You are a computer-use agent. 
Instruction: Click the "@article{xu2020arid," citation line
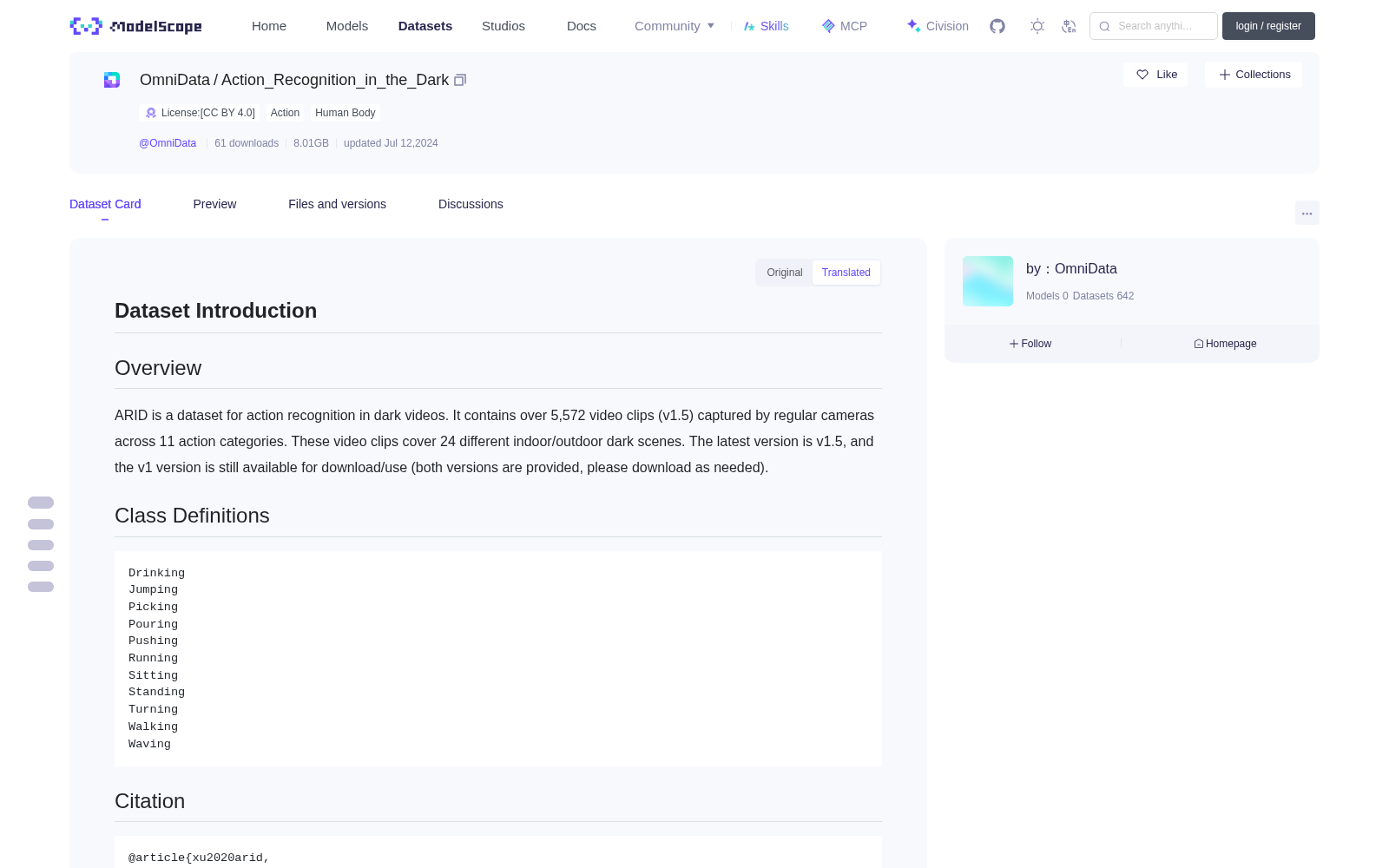pos(199,858)
